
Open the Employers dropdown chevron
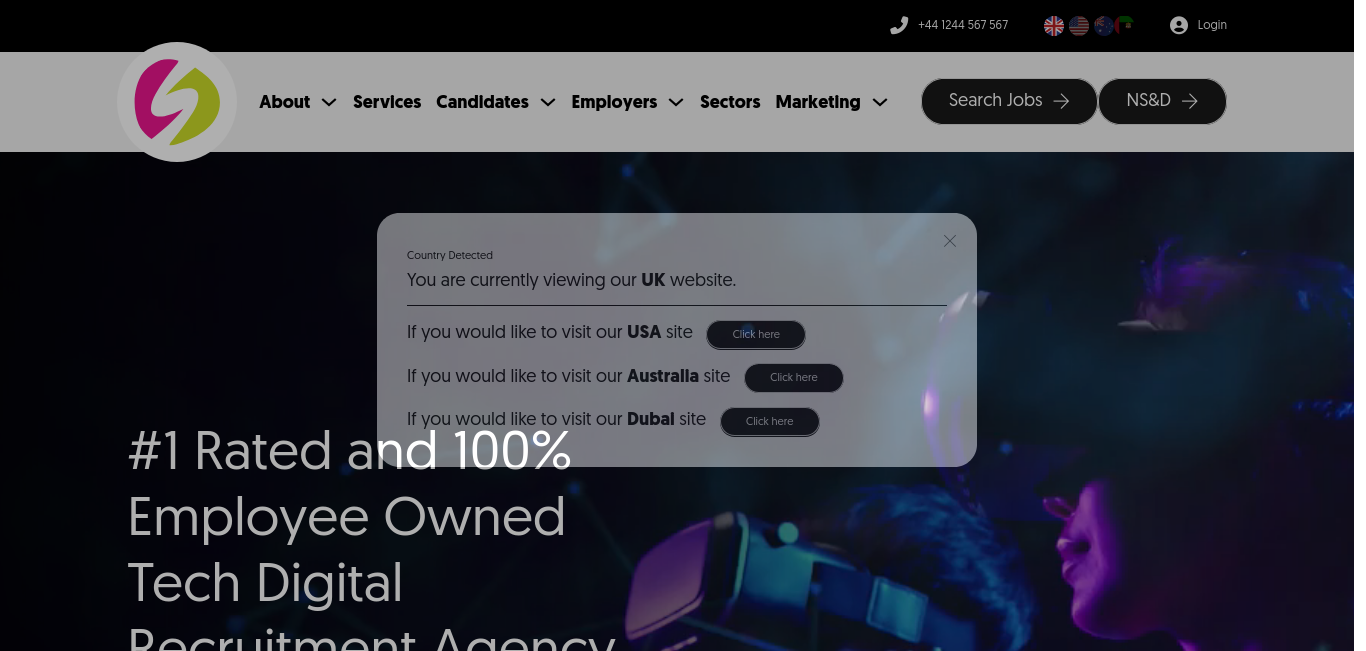tap(676, 102)
